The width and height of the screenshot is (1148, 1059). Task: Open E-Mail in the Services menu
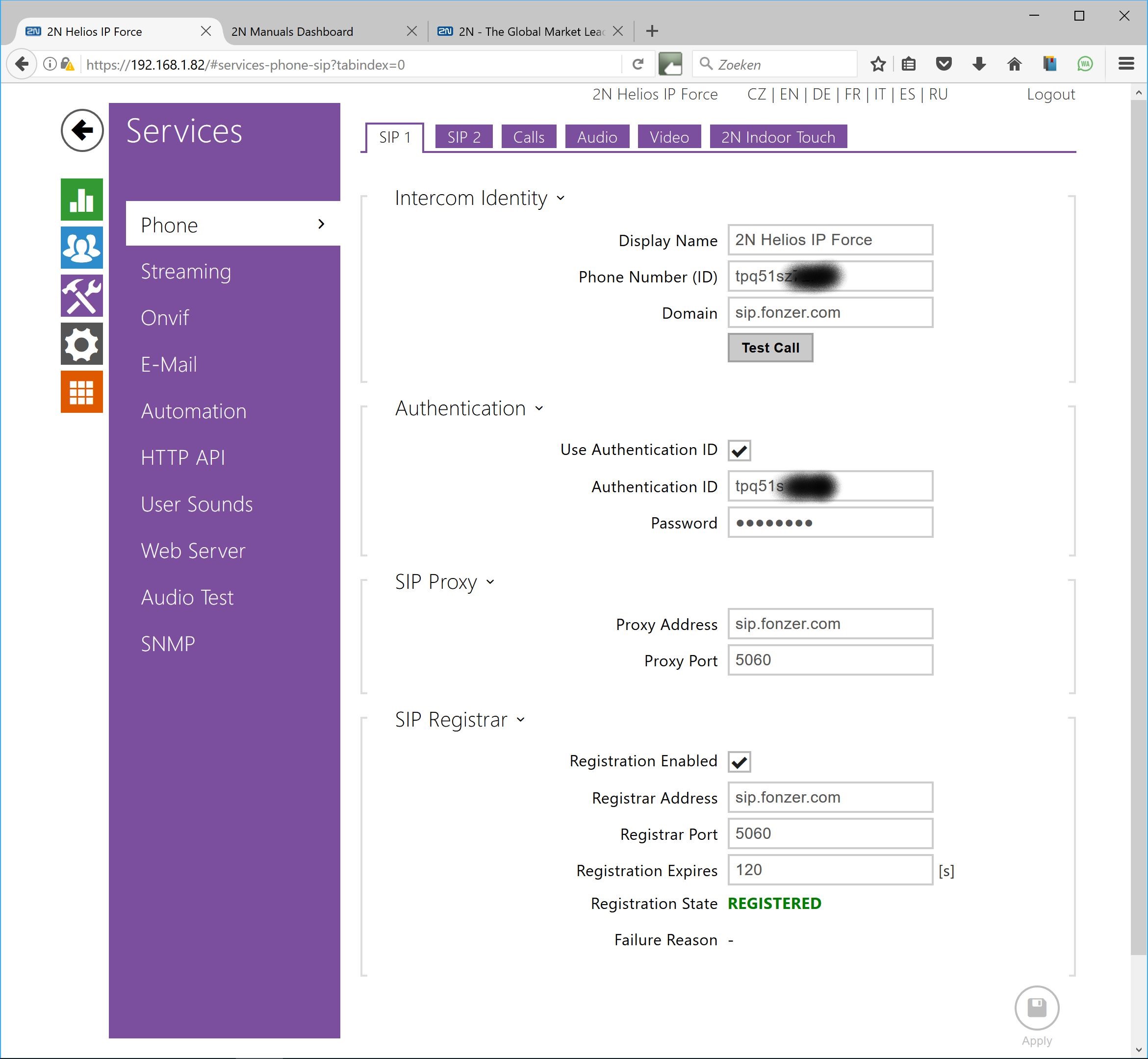[169, 364]
